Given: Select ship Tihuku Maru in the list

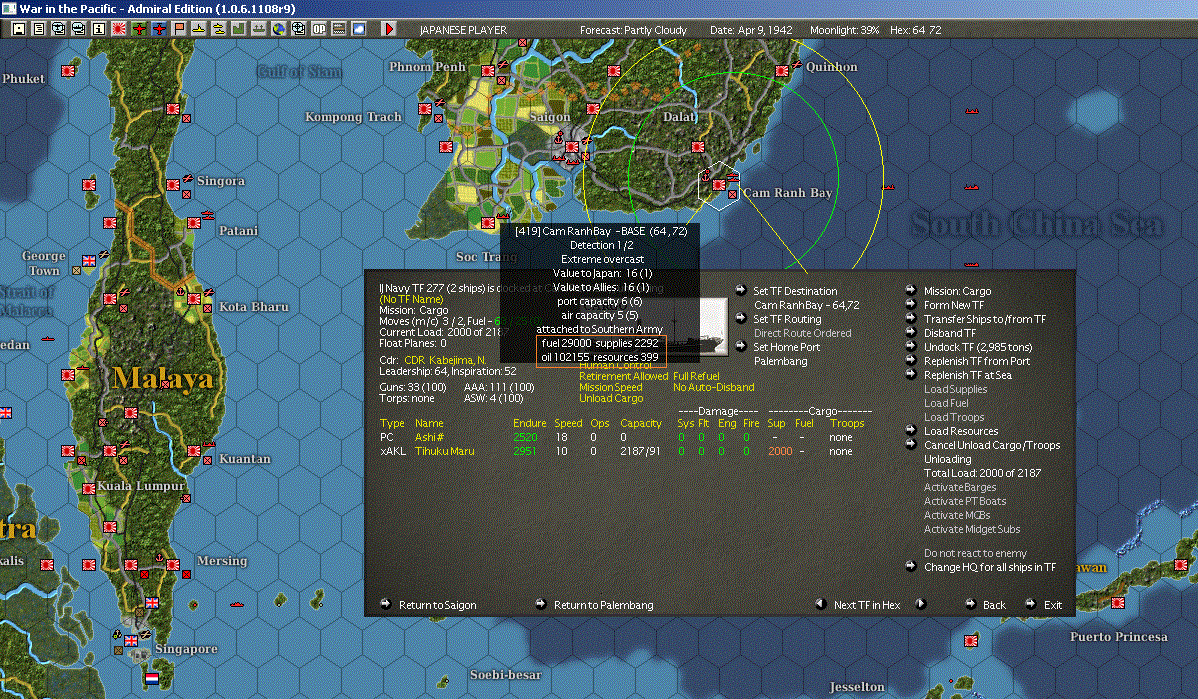Looking at the screenshot, I should click(x=445, y=451).
